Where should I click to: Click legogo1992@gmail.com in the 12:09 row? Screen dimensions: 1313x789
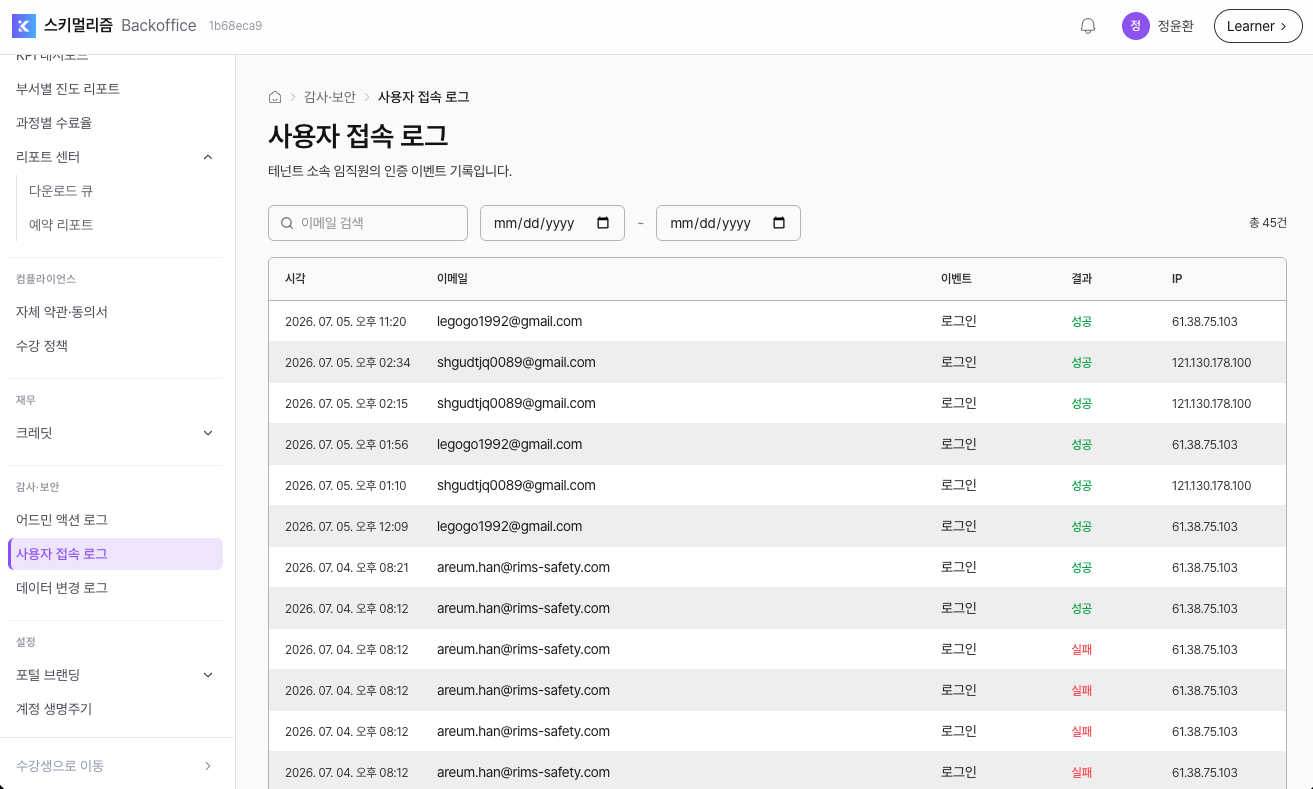point(509,526)
